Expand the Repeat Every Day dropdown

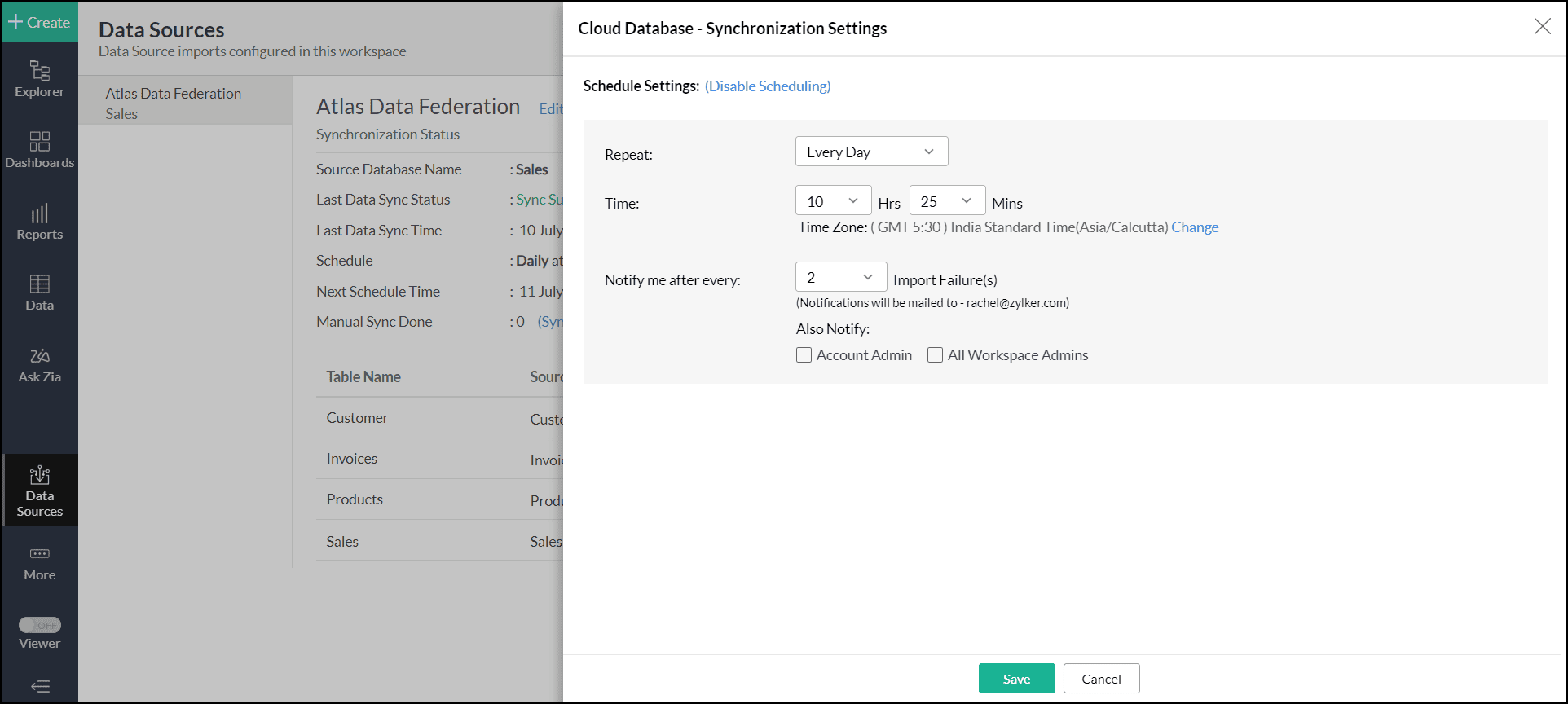(x=870, y=152)
